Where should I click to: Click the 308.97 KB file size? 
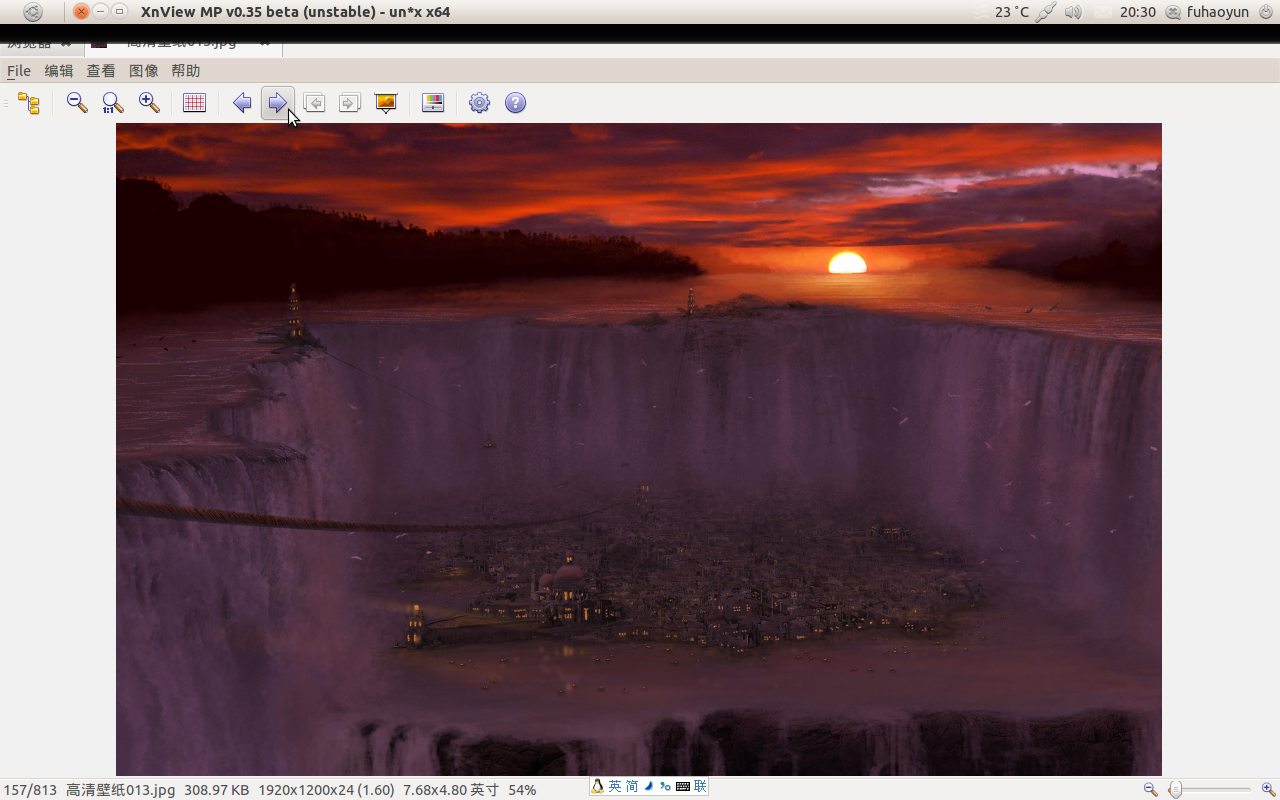click(217, 790)
